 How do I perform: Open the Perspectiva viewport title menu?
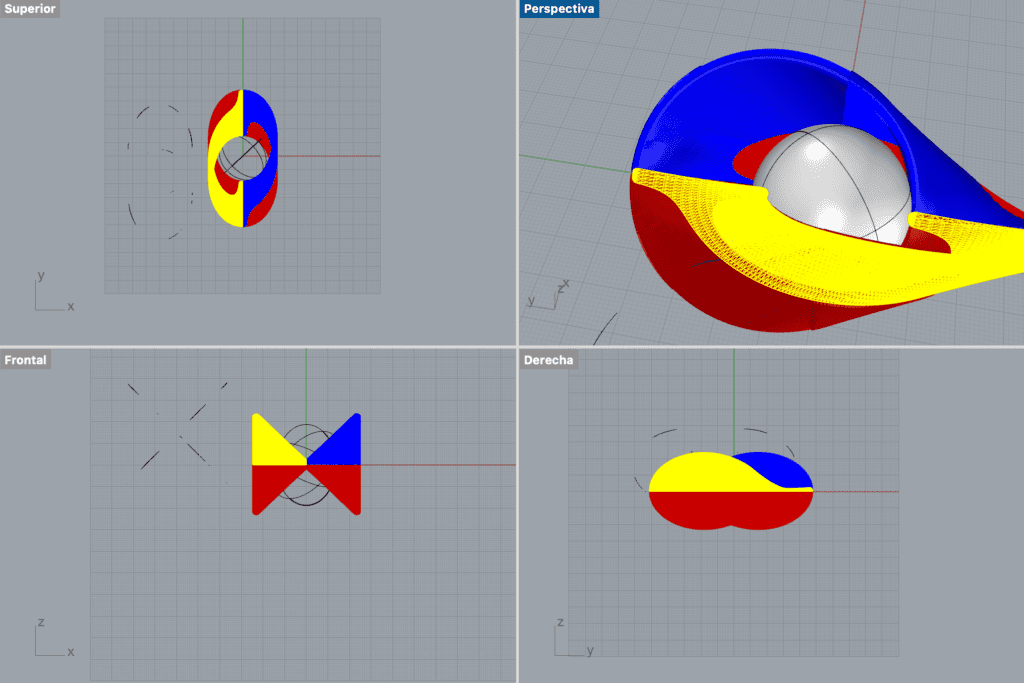click(559, 9)
